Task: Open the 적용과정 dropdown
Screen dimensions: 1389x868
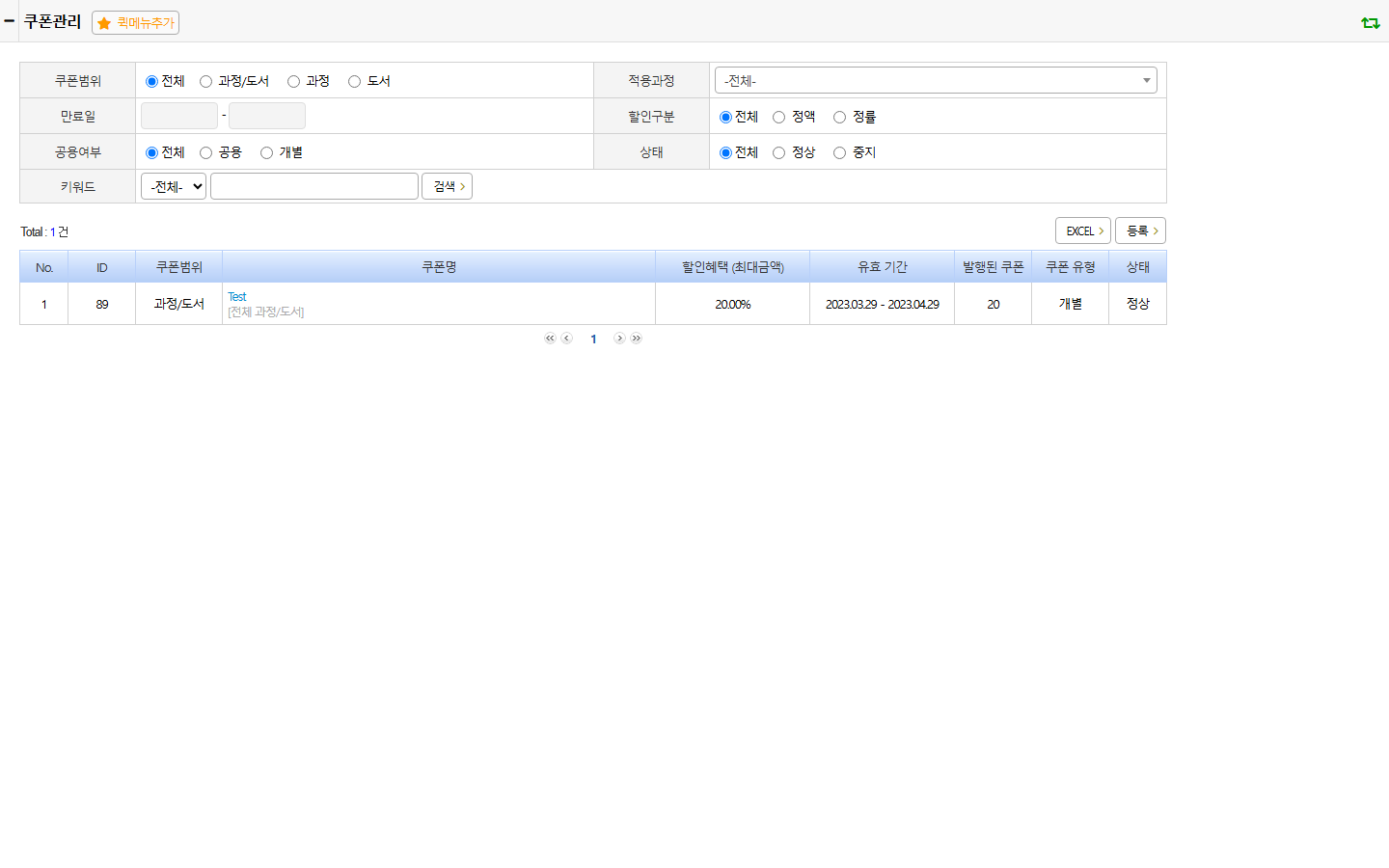Action: (x=936, y=80)
